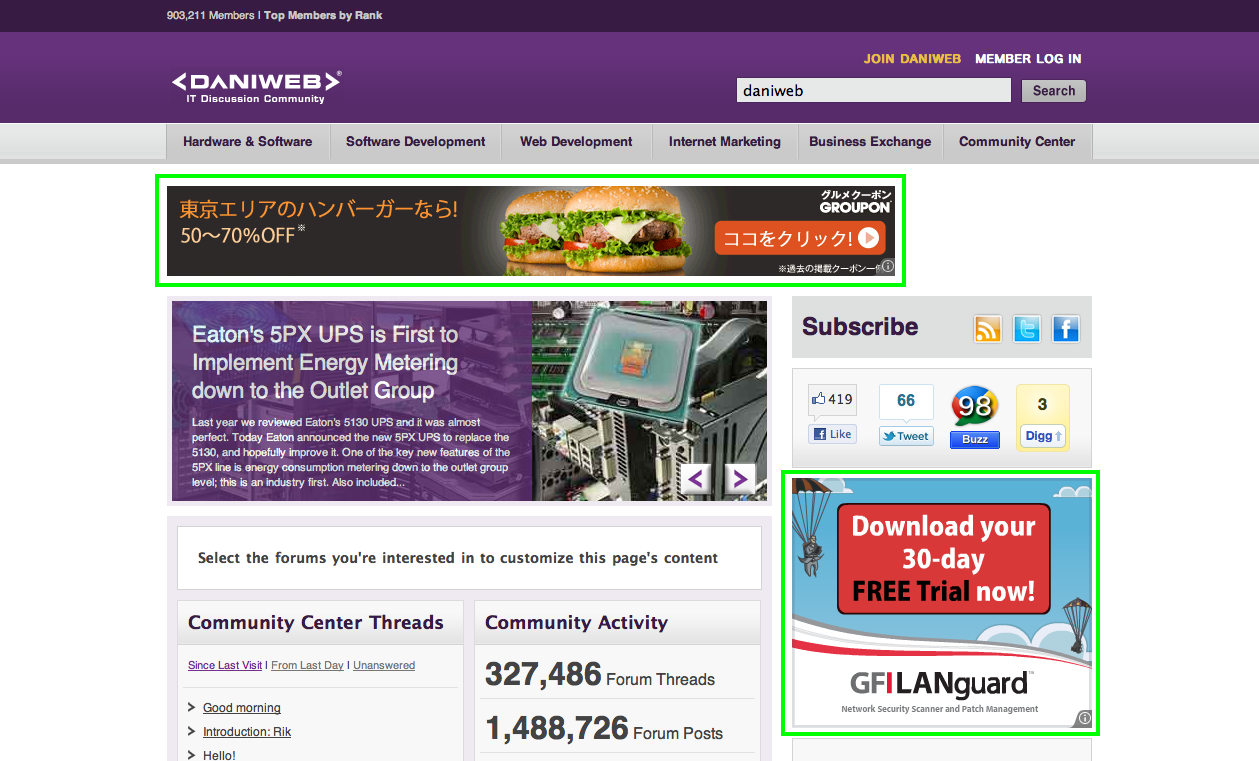Show next featured article arrow
The width and height of the screenshot is (1259, 761).
point(739,479)
